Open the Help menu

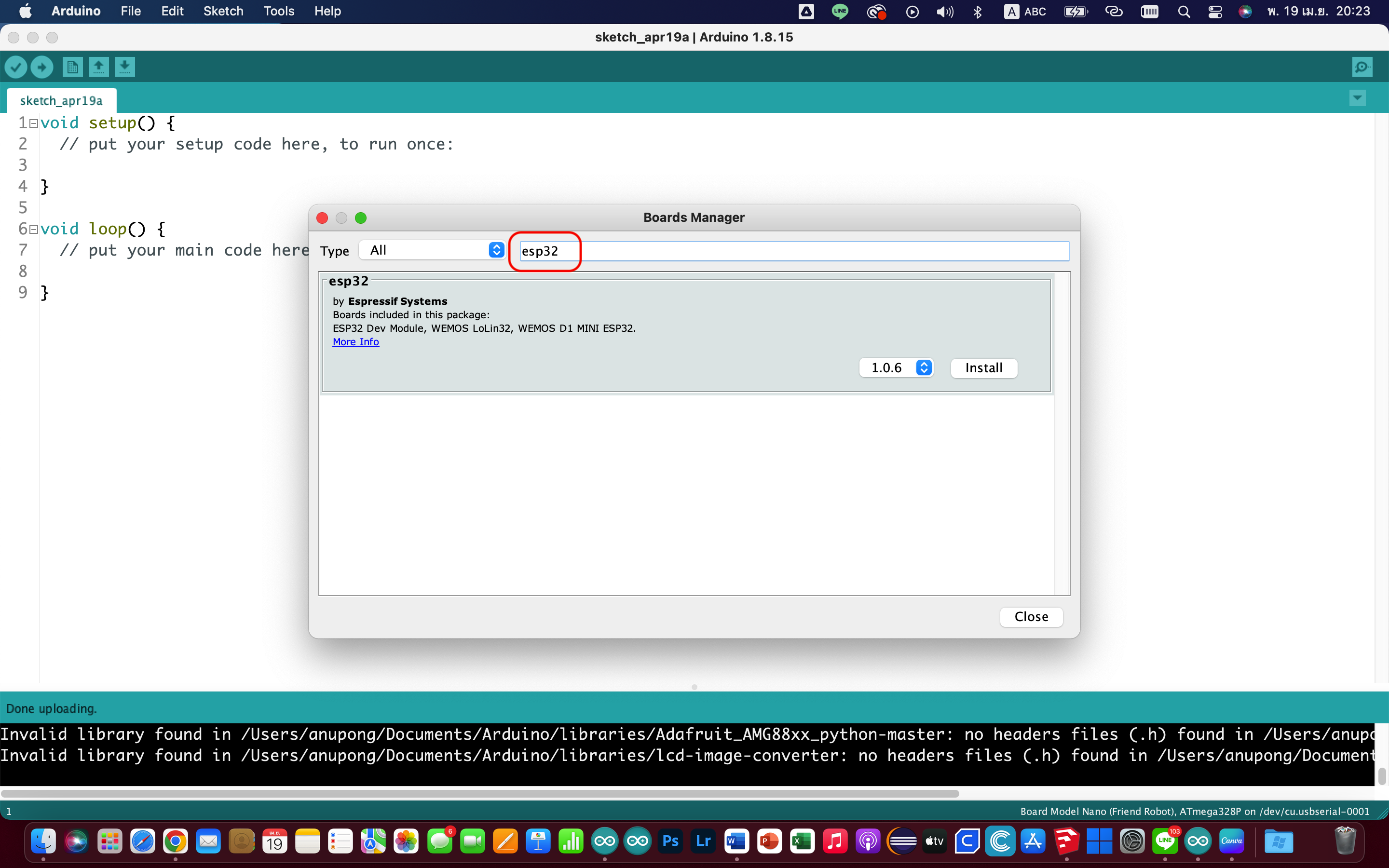327,11
